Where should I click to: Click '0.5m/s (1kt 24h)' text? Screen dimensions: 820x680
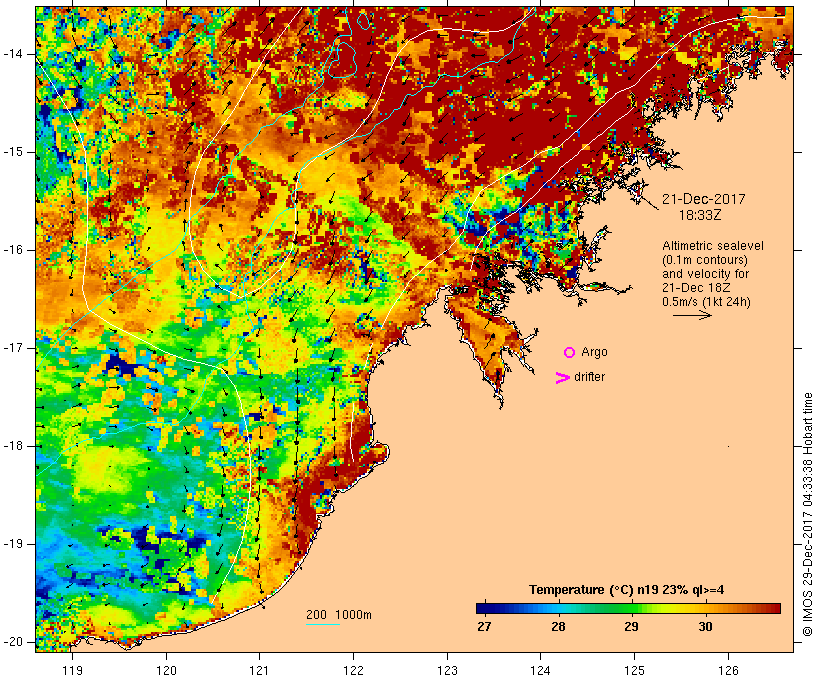click(x=706, y=302)
